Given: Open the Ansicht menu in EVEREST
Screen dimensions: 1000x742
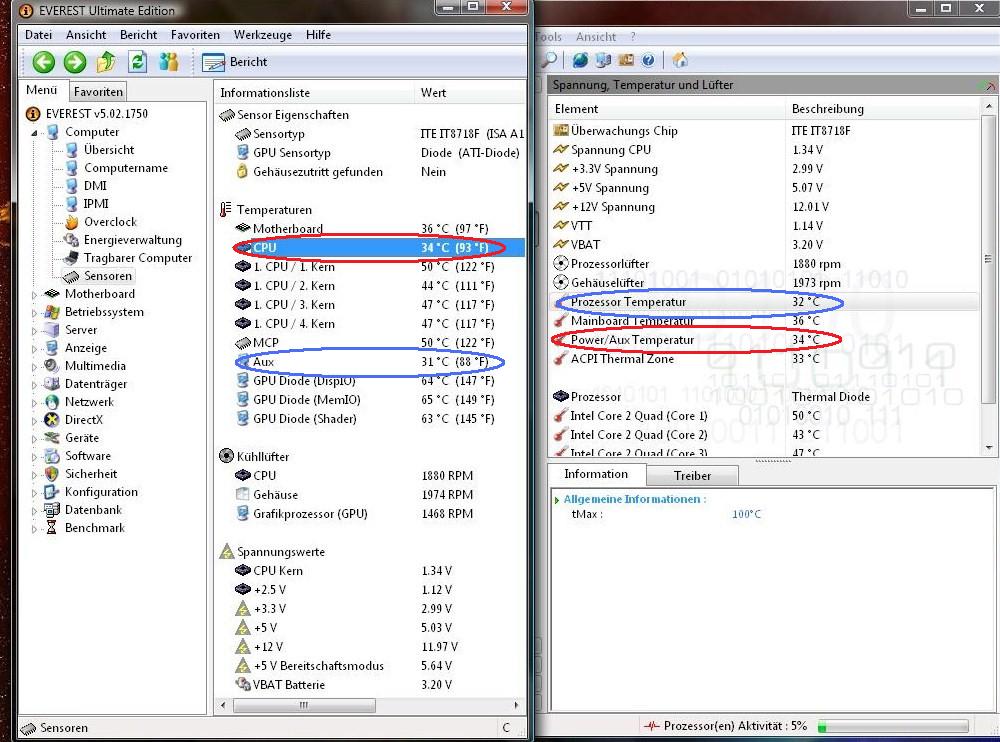Looking at the screenshot, I should 86,34.
